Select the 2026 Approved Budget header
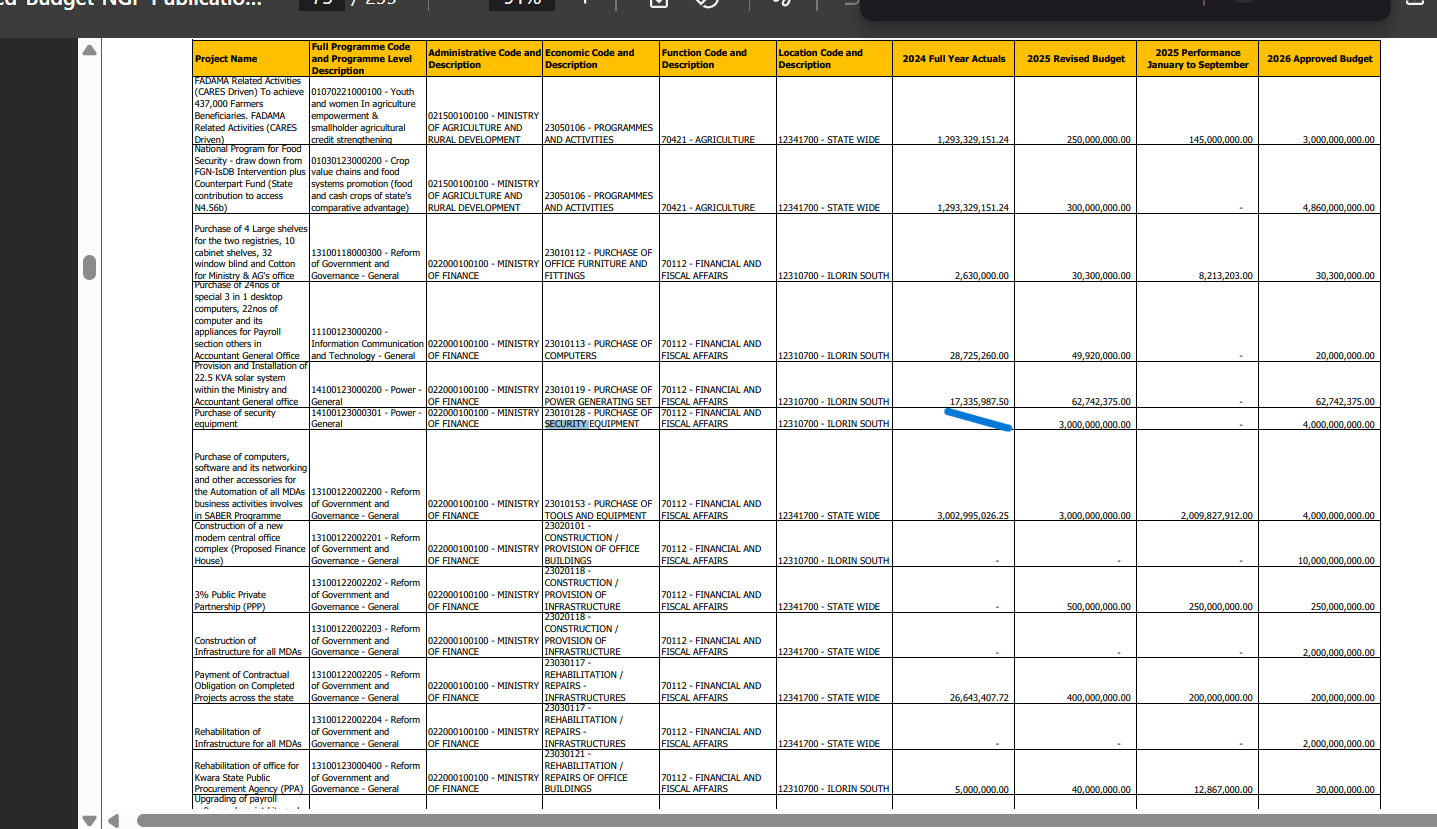The height and width of the screenshot is (829, 1437). click(x=1319, y=59)
